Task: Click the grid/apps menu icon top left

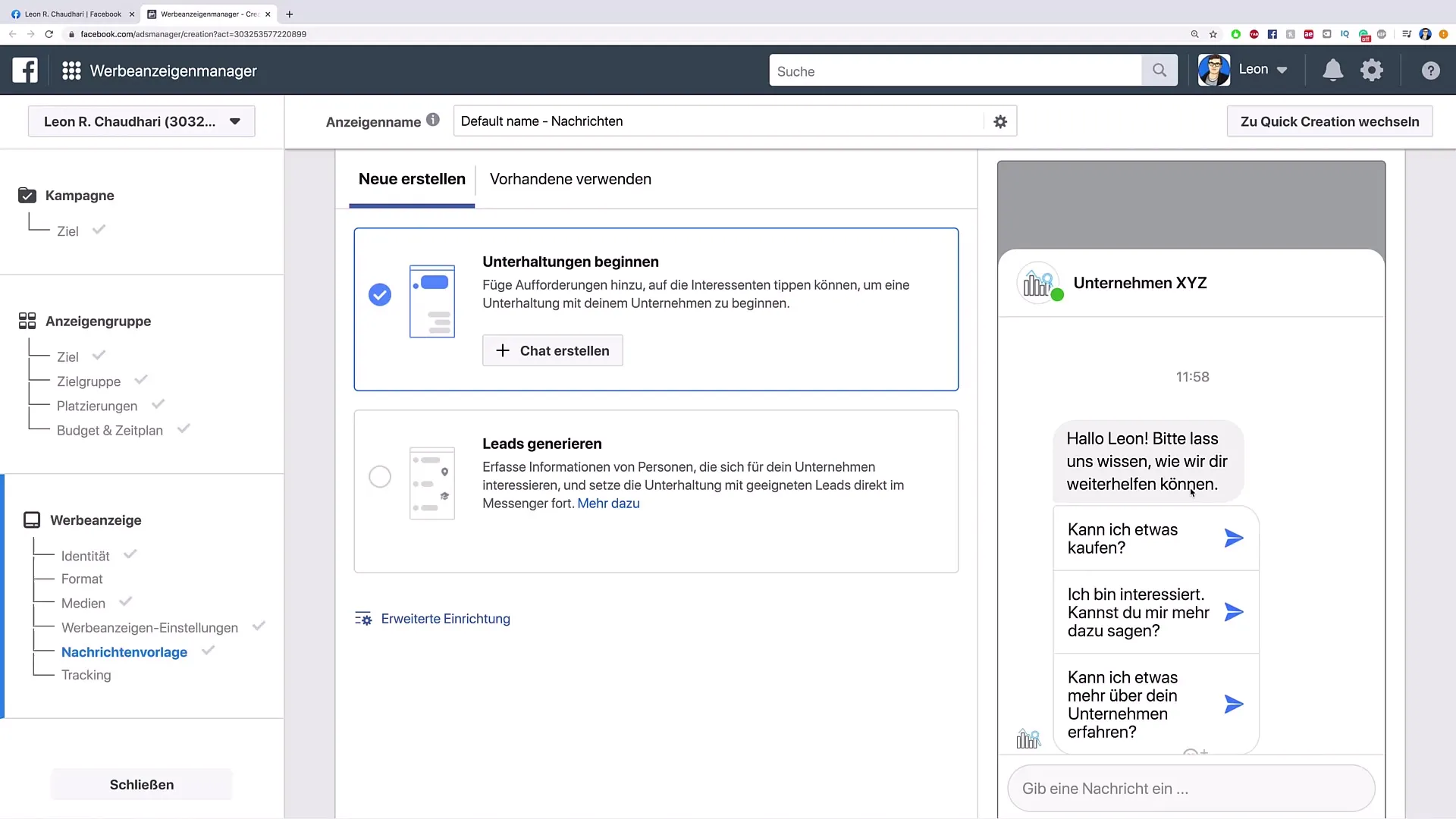Action: pos(72,70)
